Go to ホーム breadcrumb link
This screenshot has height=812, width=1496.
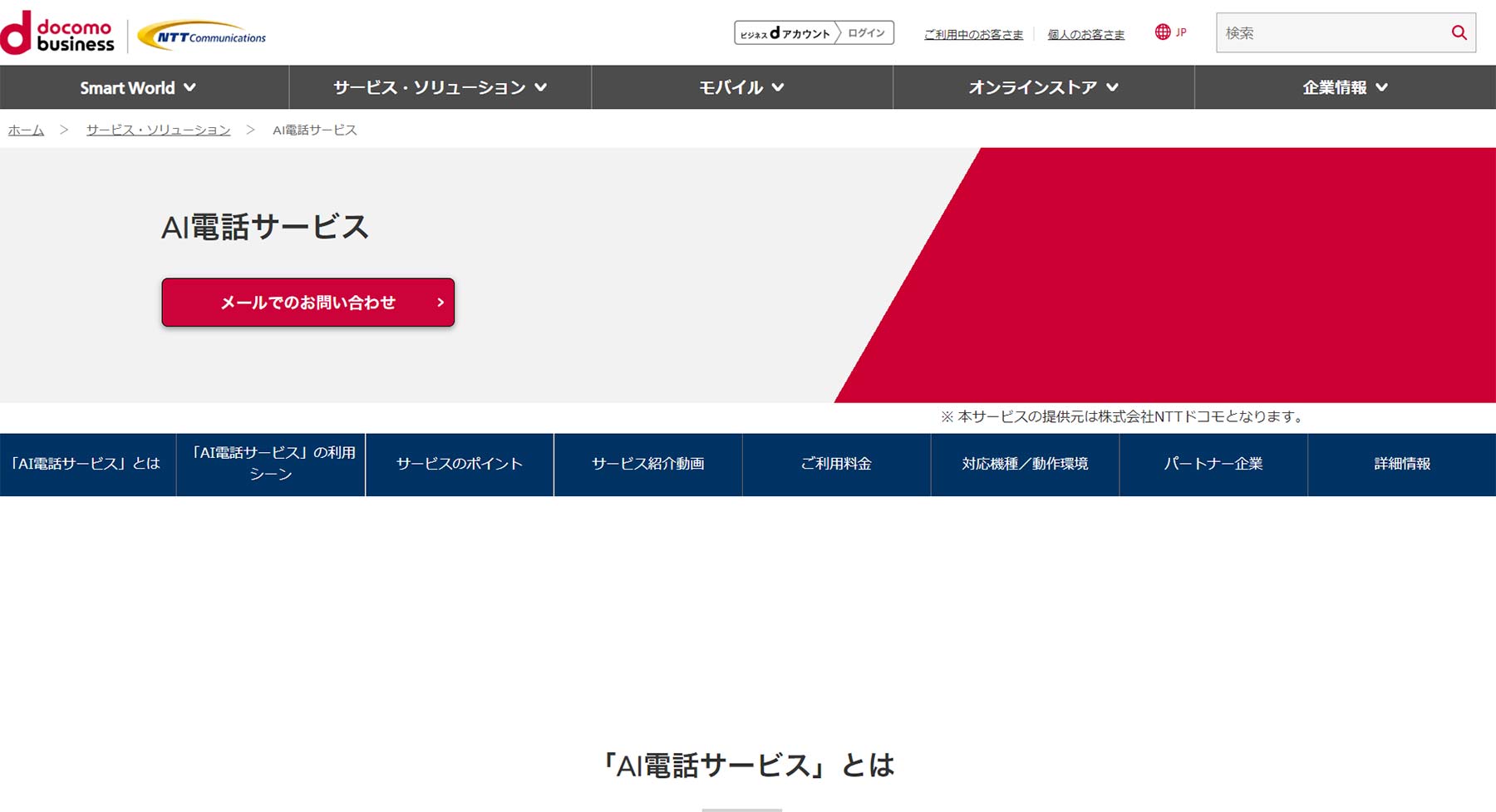click(x=26, y=130)
